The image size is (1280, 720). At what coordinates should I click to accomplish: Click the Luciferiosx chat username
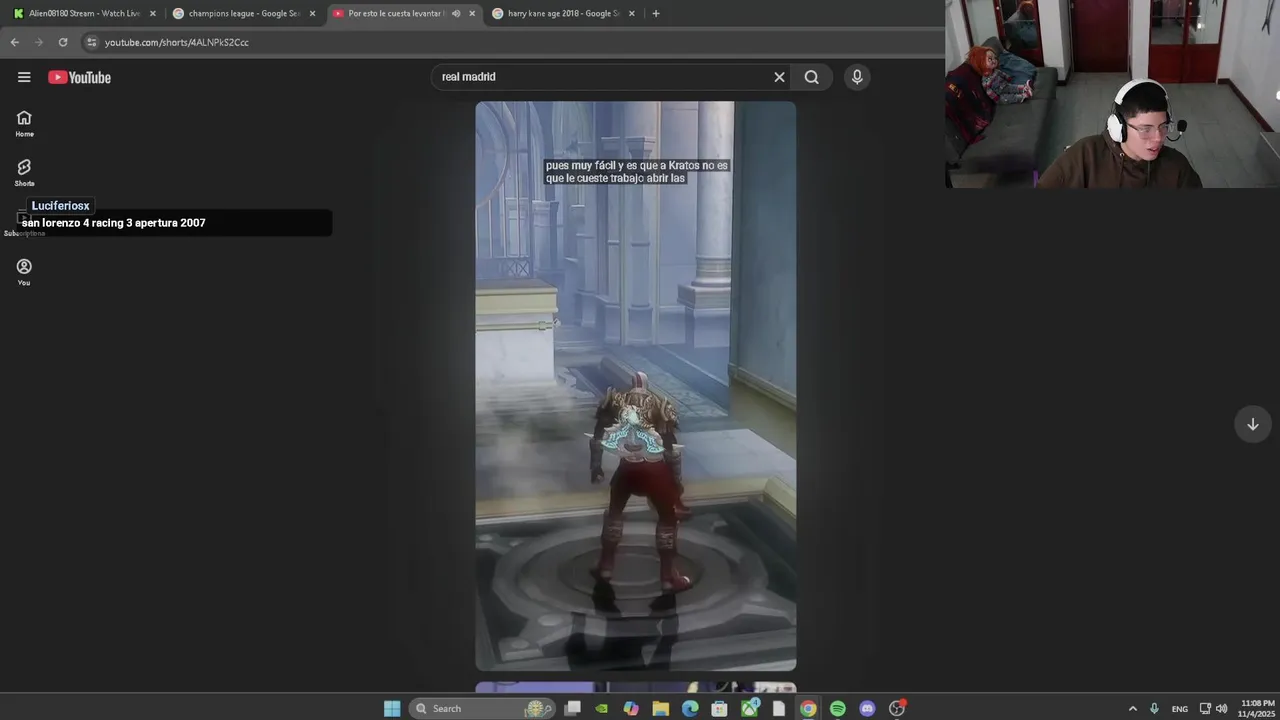click(x=60, y=206)
